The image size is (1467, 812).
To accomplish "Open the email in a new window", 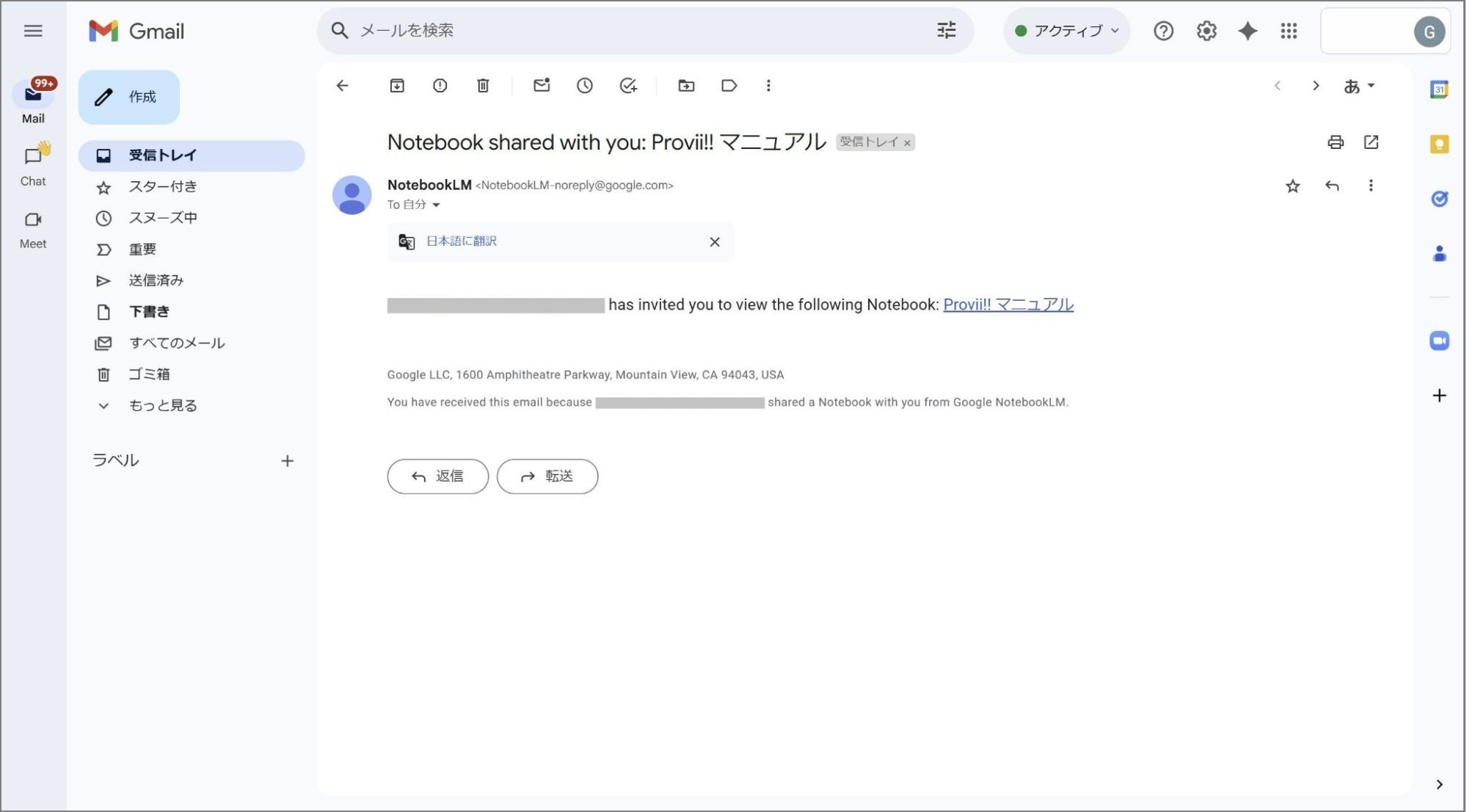I will [x=1371, y=142].
